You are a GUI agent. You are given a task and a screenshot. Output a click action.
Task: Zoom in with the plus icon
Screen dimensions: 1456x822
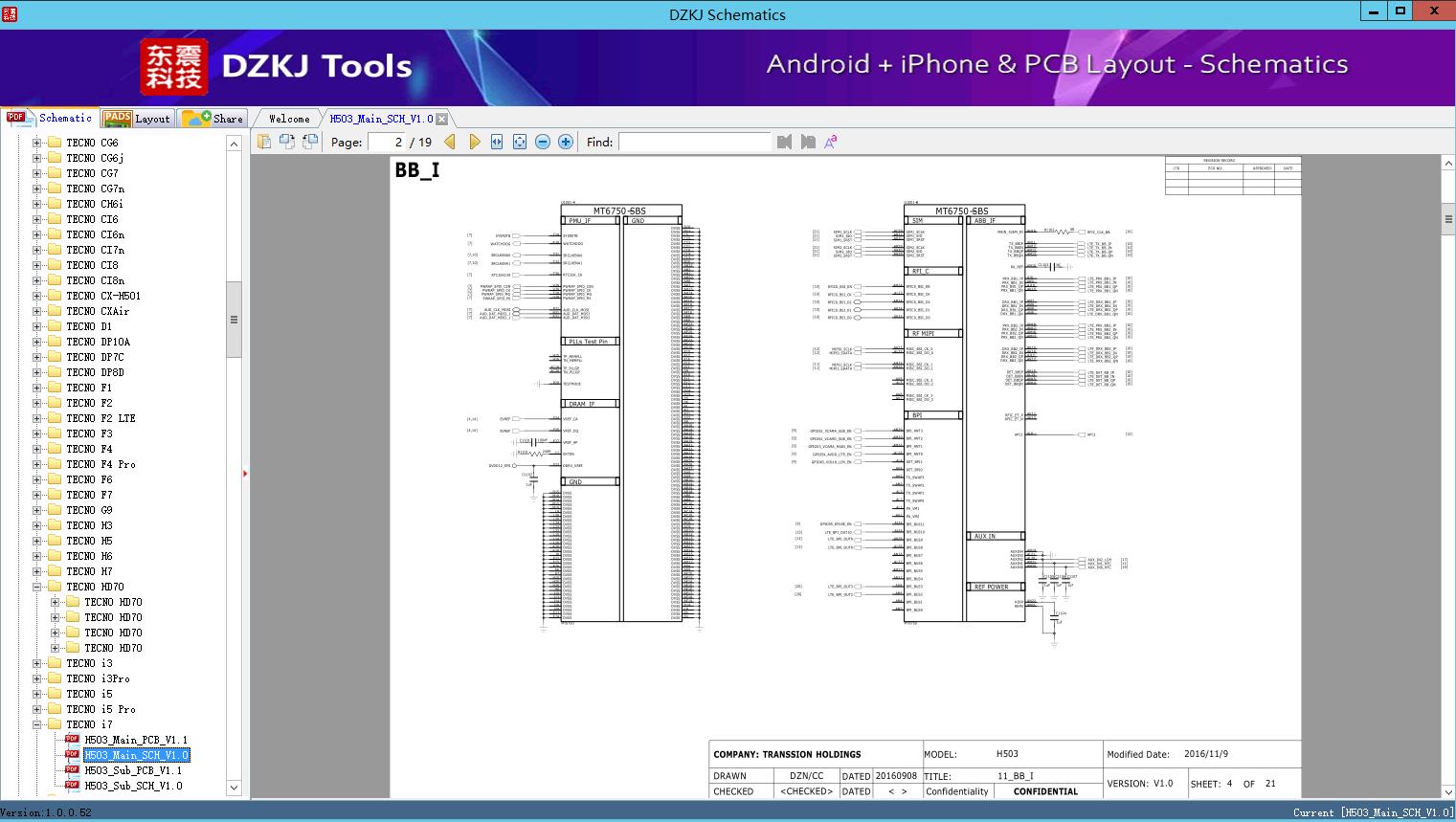pyautogui.click(x=566, y=142)
